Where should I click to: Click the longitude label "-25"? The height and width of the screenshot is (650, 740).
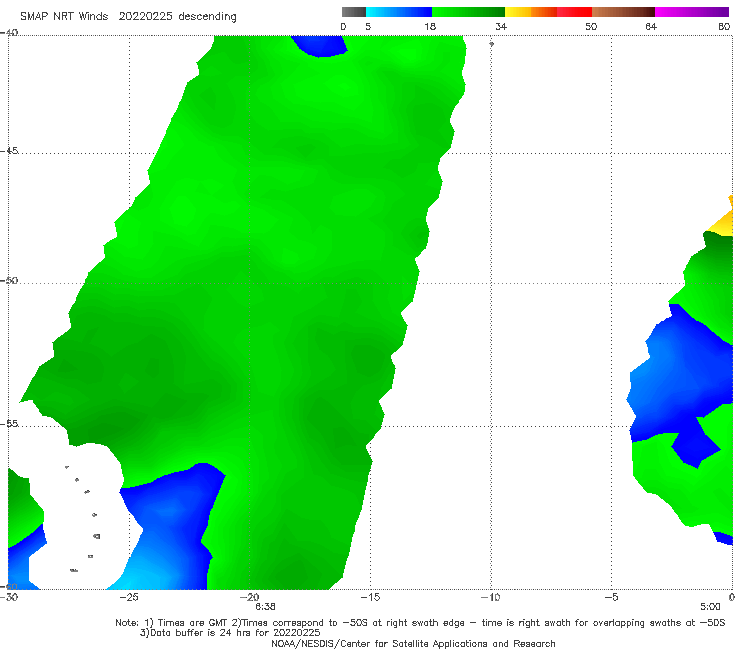pos(129,597)
